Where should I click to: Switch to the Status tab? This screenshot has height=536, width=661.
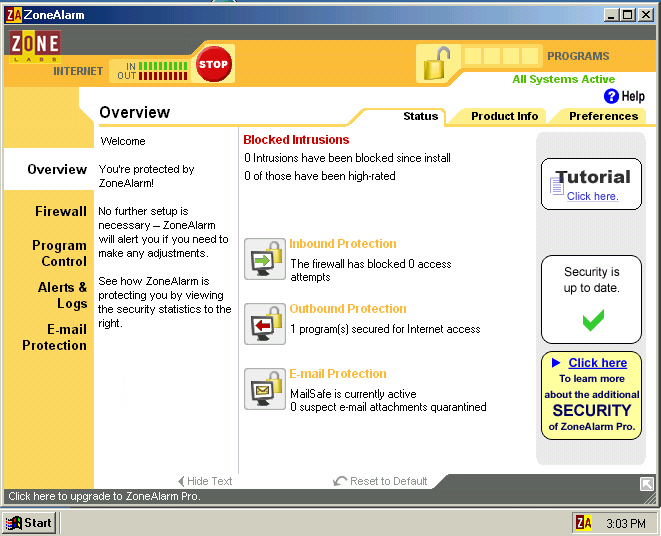coord(420,116)
